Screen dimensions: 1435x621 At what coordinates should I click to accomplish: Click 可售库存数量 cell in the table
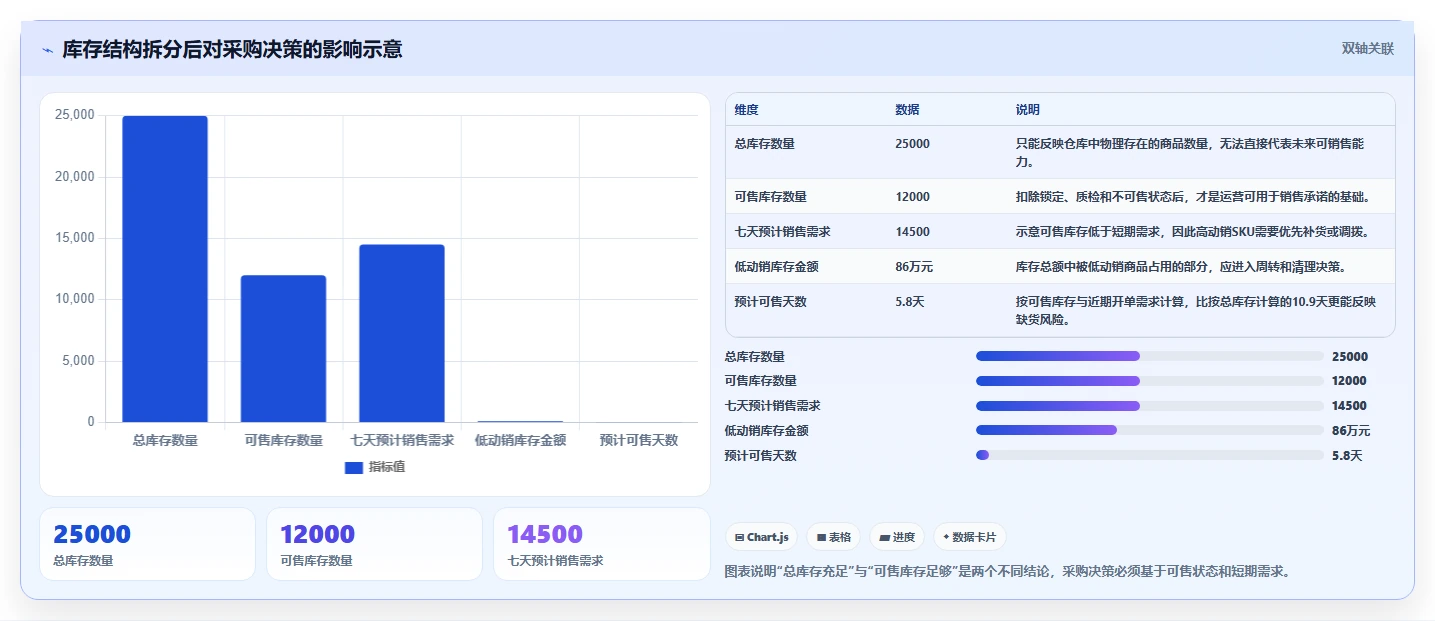(771, 197)
